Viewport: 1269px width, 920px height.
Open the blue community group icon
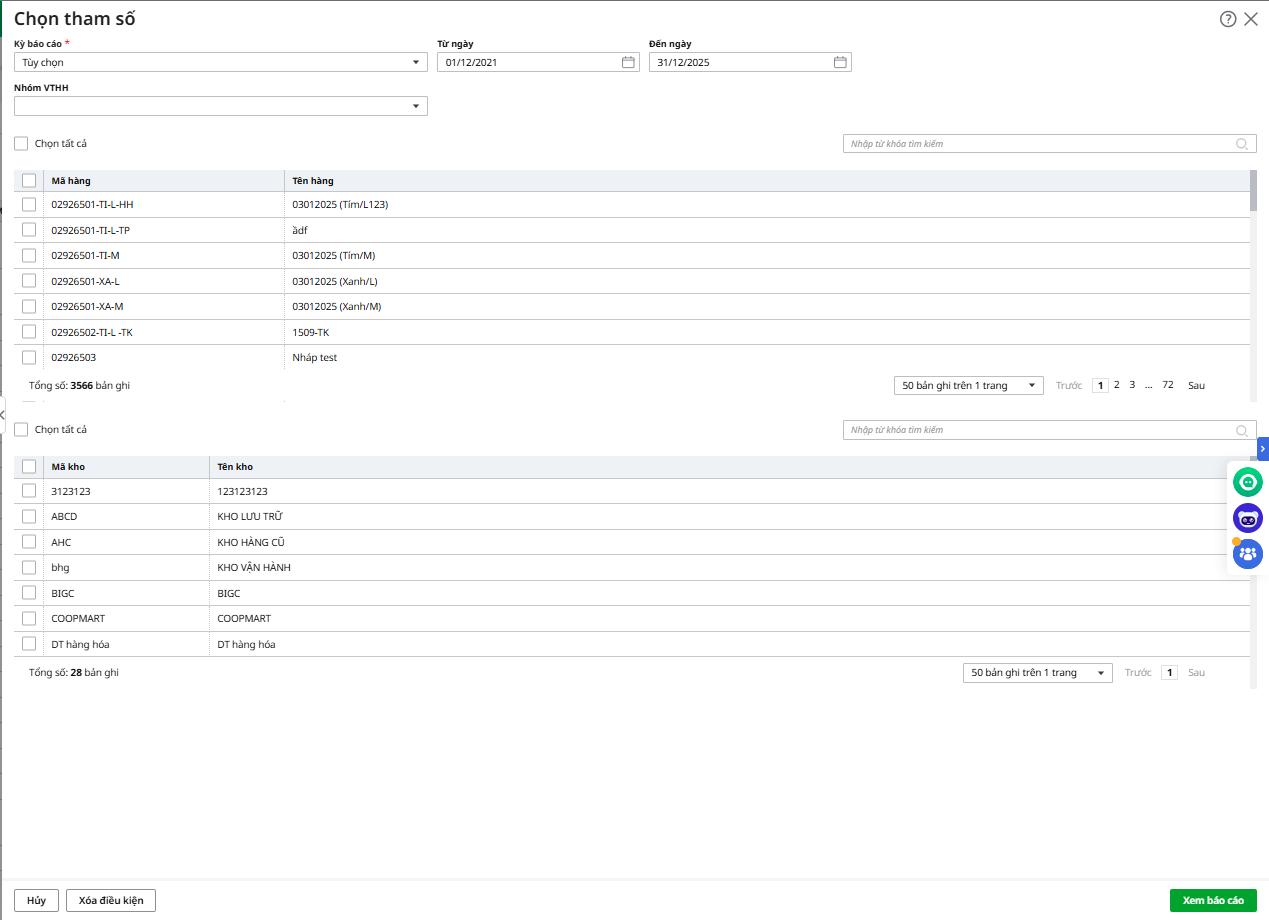tap(1247, 553)
